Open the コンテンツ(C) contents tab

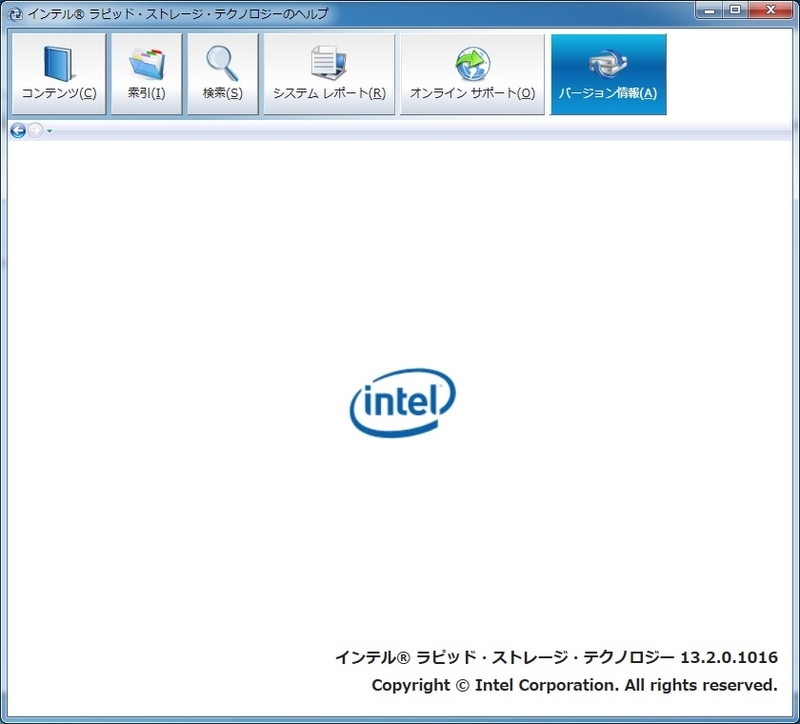click(59, 74)
